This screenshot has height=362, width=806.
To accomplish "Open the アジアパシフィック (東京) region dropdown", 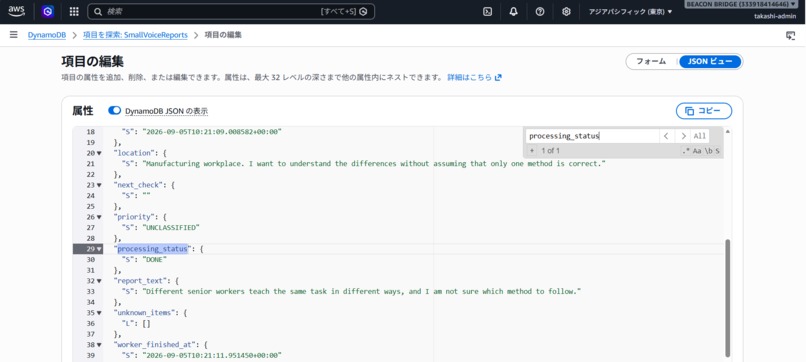I will (630, 12).
